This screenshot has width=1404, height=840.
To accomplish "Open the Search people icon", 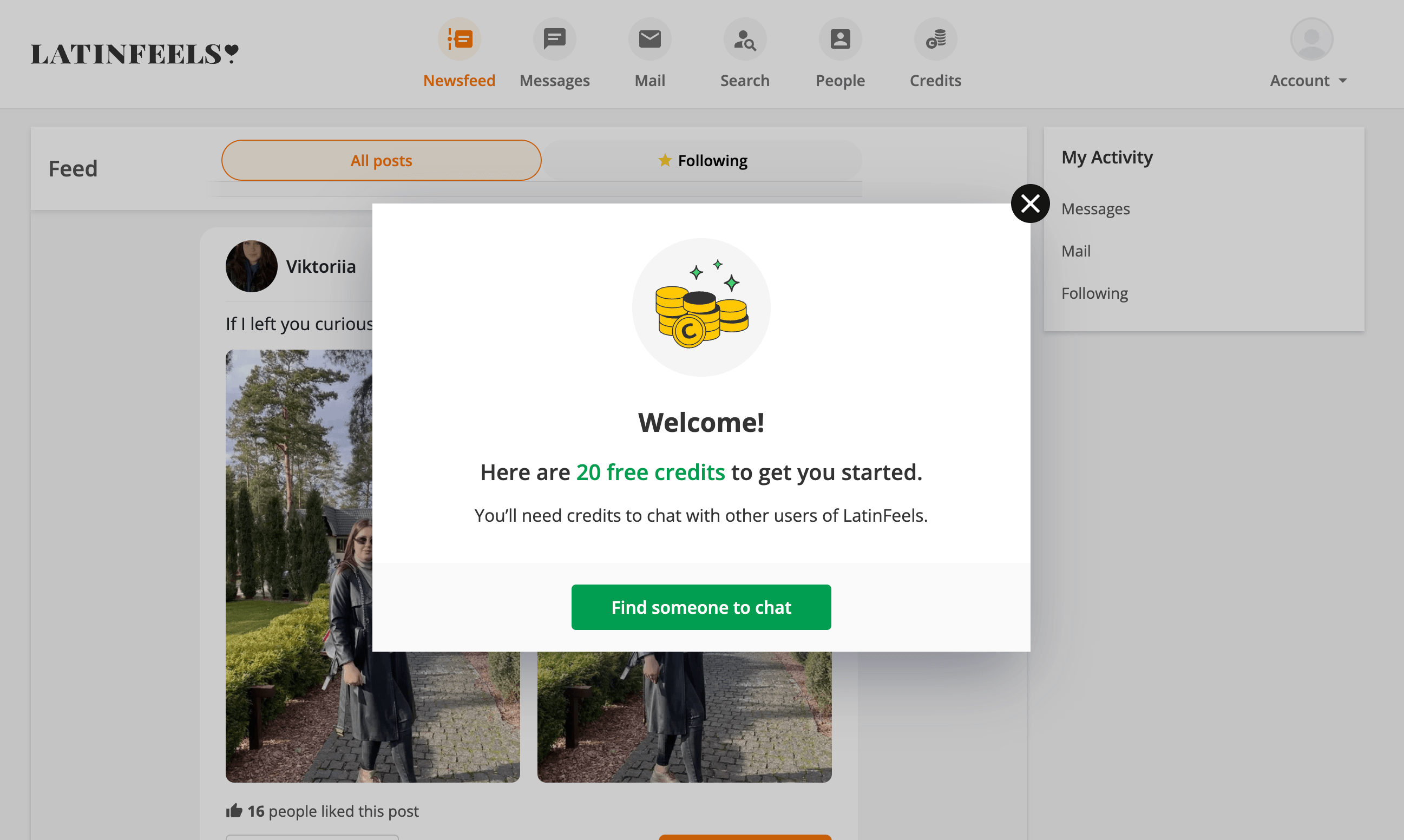I will pos(745,39).
